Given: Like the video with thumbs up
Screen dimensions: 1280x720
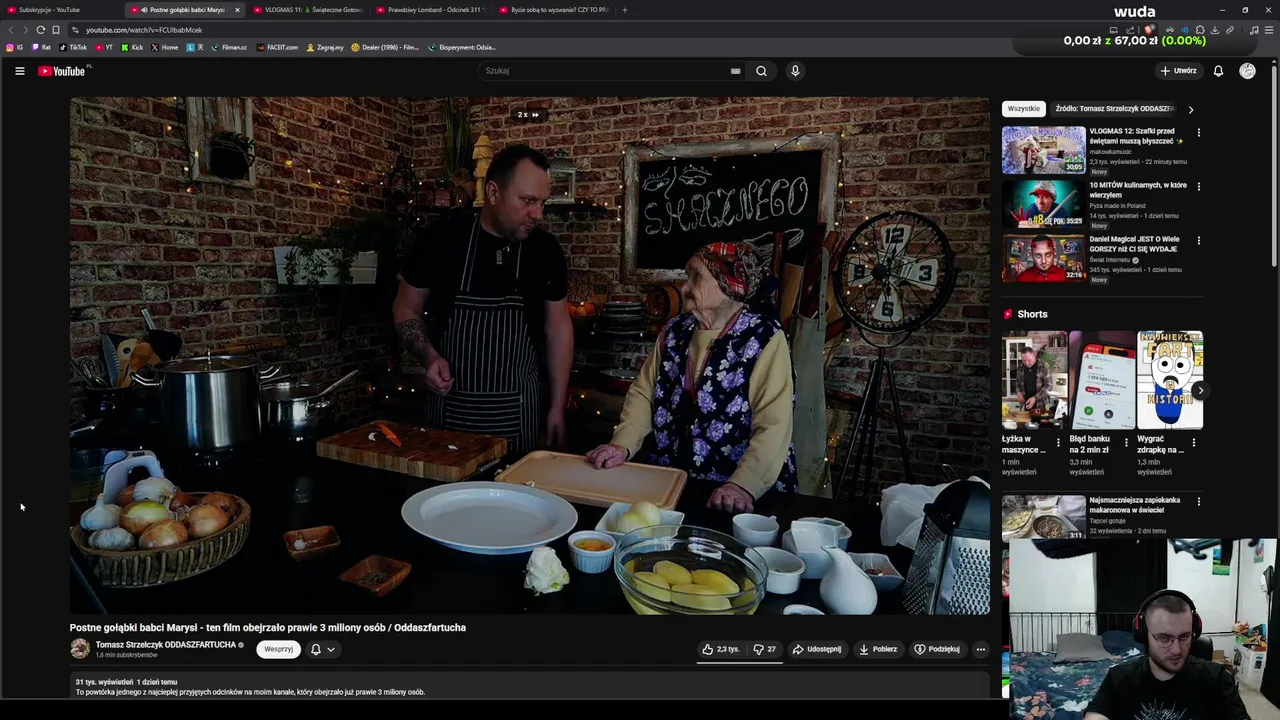Looking at the screenshot, I should click(x=721, y=649).
